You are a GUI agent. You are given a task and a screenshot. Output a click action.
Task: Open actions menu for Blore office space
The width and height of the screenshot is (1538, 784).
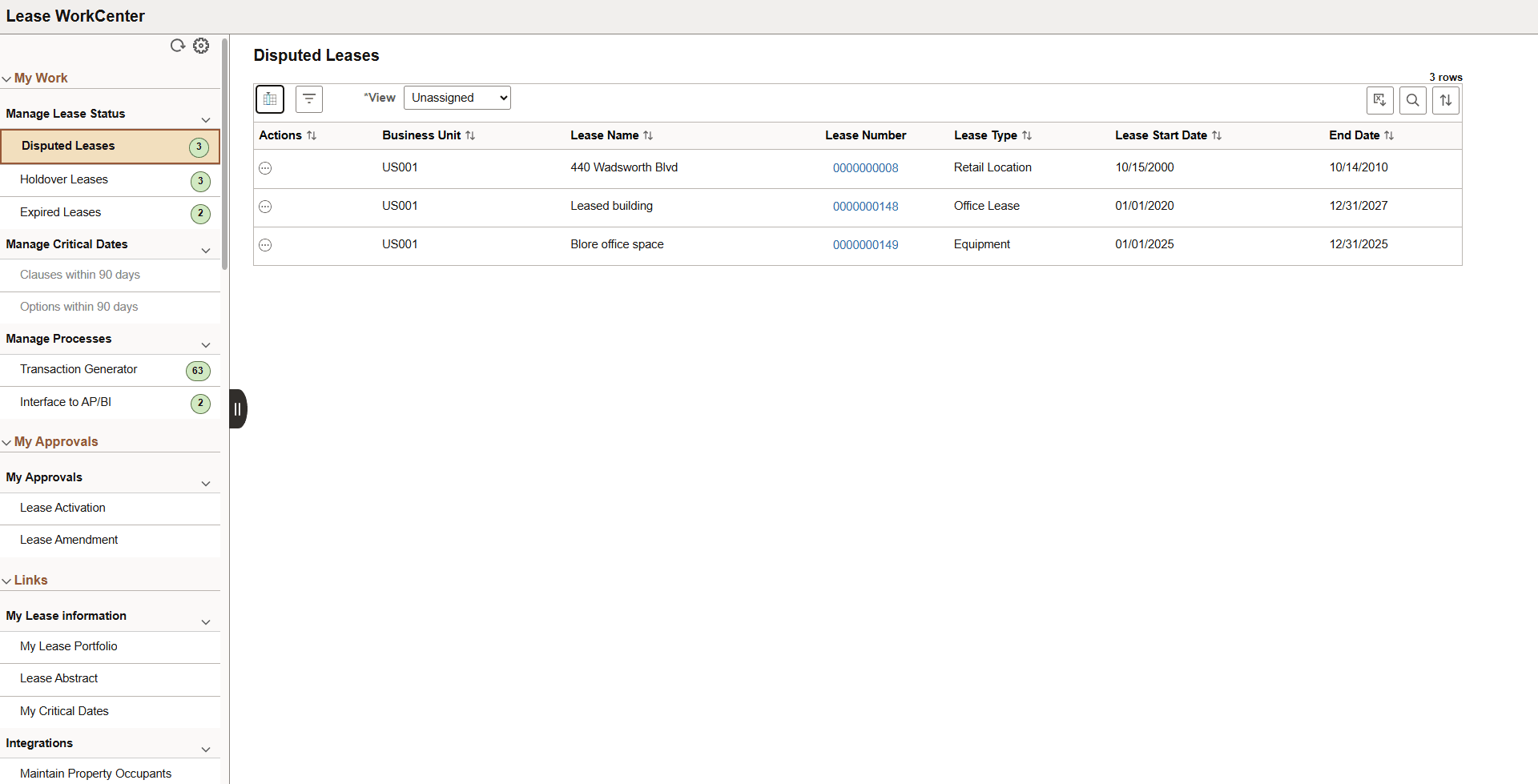266,245
